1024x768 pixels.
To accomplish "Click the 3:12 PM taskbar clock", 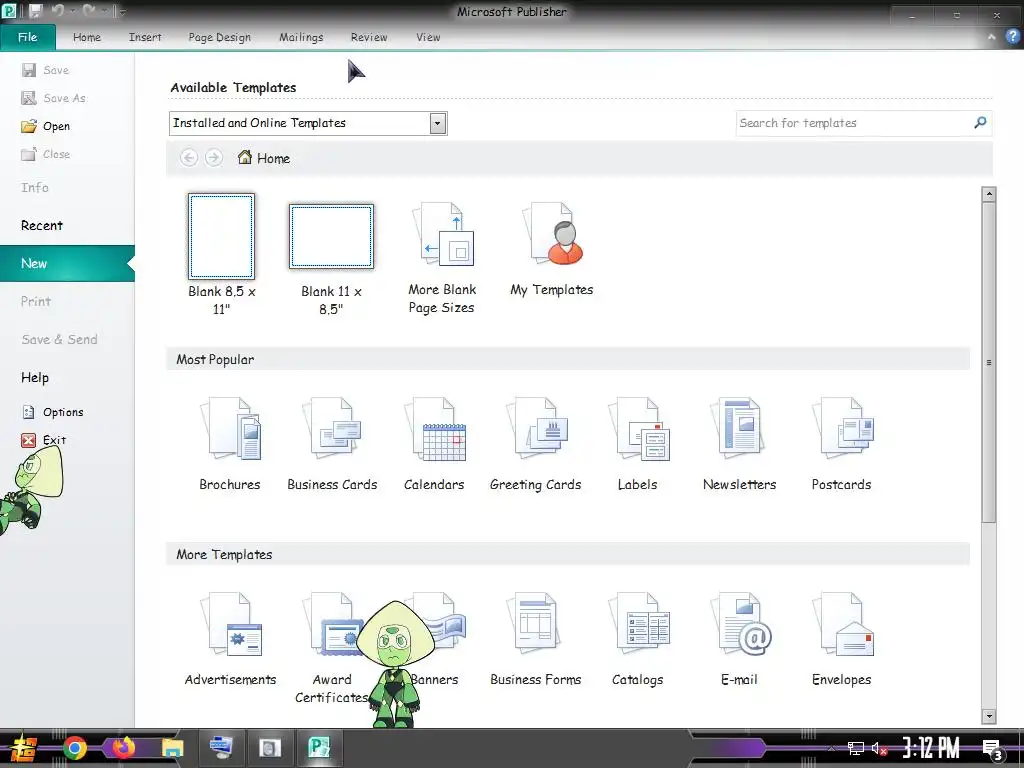I will (x=931, y=748).
